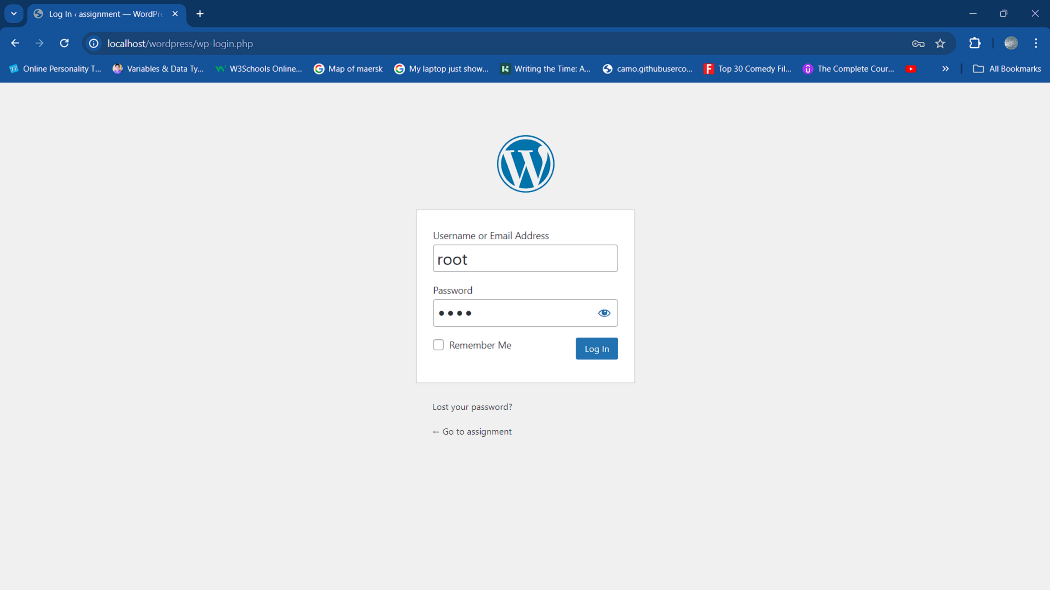Open the saved password key icon
This screenshot has width=1050, height=590.
918,44
